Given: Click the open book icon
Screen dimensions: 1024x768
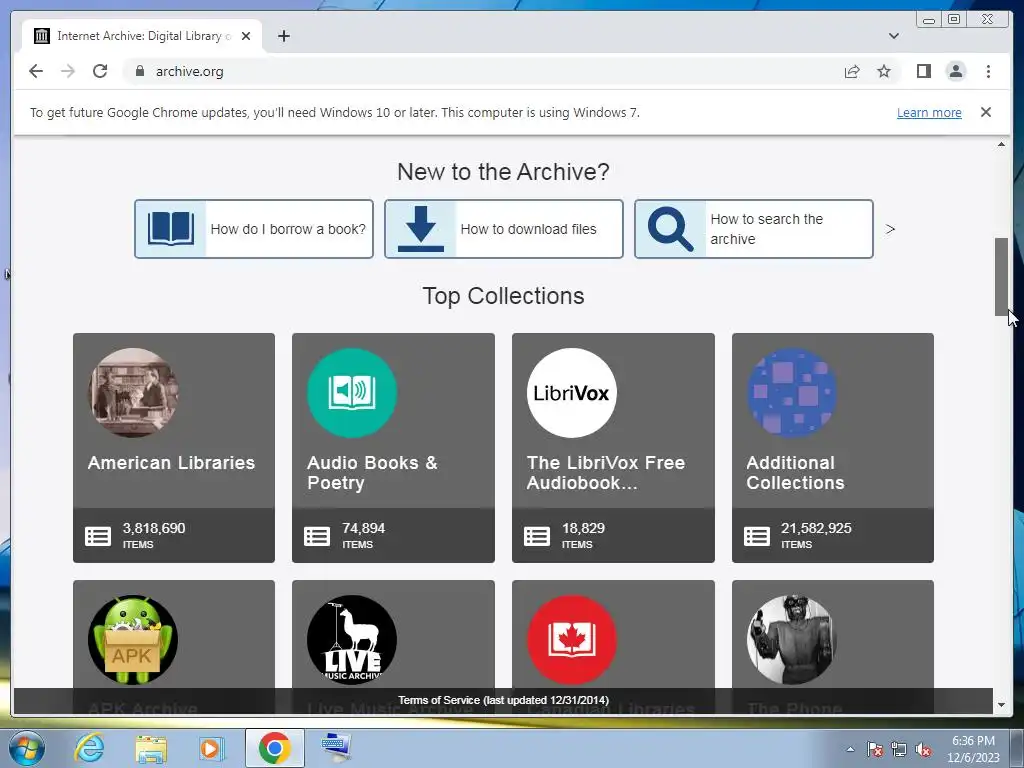Looking at the screenshot, I should tap(170, 229).
